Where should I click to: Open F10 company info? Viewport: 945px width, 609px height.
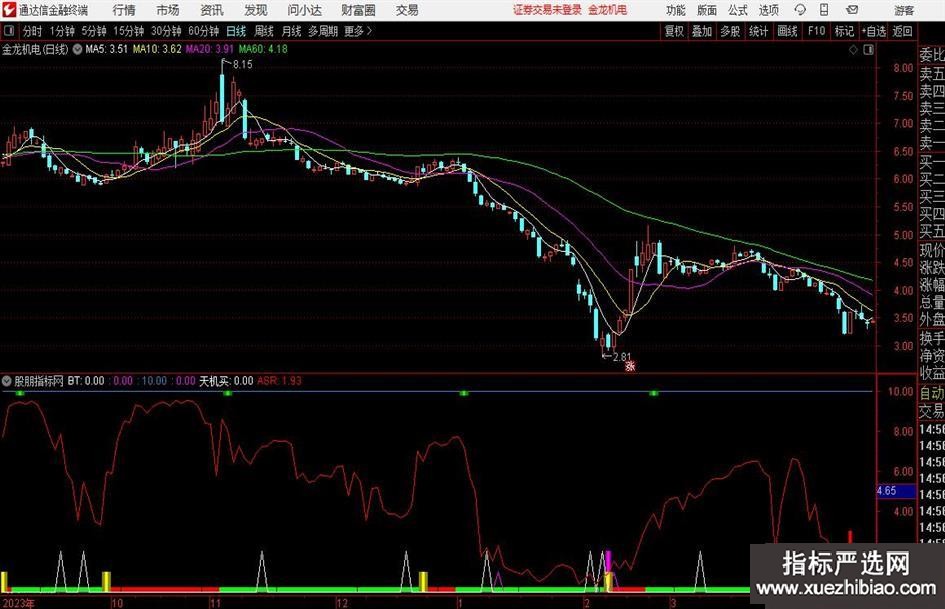click(817, 31)
